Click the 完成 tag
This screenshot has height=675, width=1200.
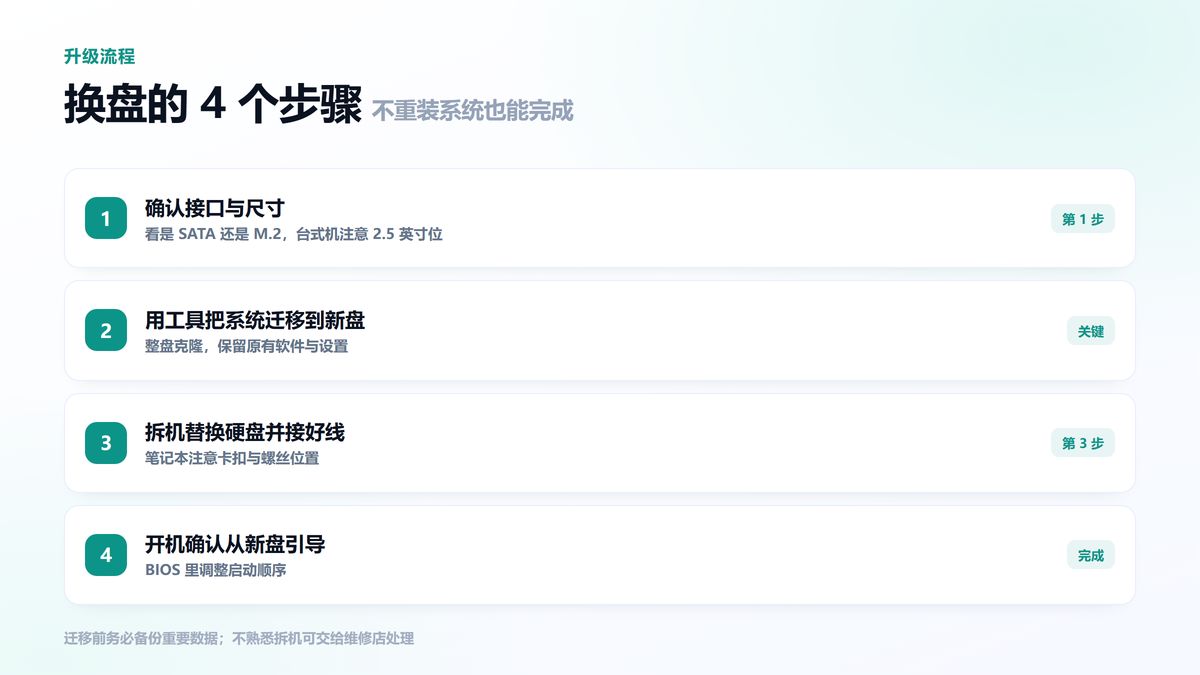click(1091, 555)
